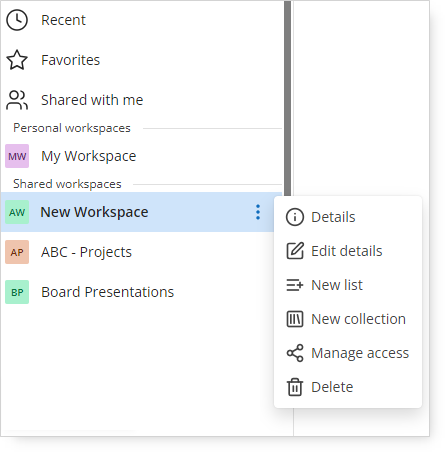Click the Edit details pencil icon

(295, 251)
